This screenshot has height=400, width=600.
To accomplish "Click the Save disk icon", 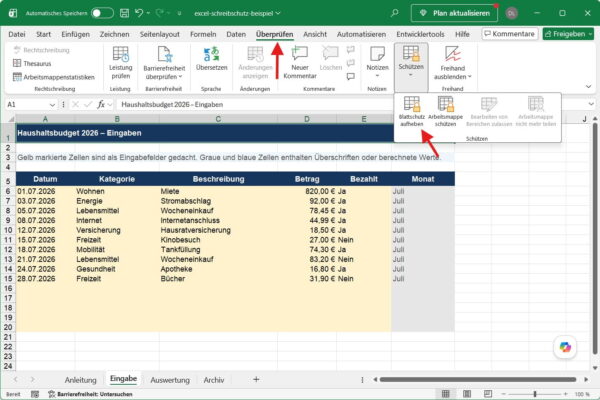I will point(124,13).
